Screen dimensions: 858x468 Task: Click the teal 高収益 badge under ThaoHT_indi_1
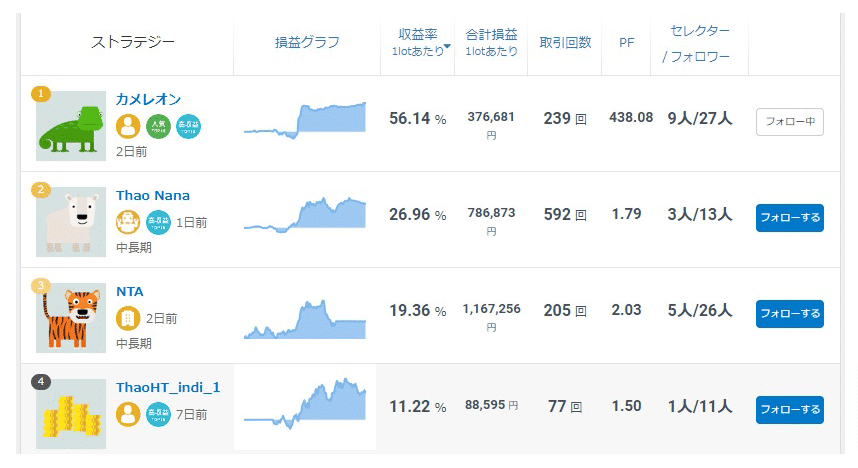point(158,414)
